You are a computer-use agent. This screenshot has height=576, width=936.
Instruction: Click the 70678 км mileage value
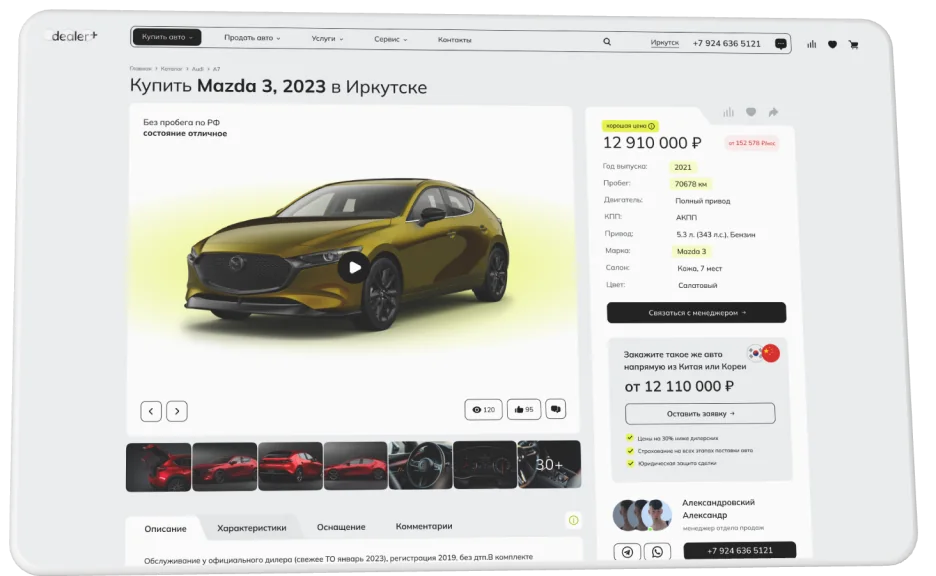point(691,184)
